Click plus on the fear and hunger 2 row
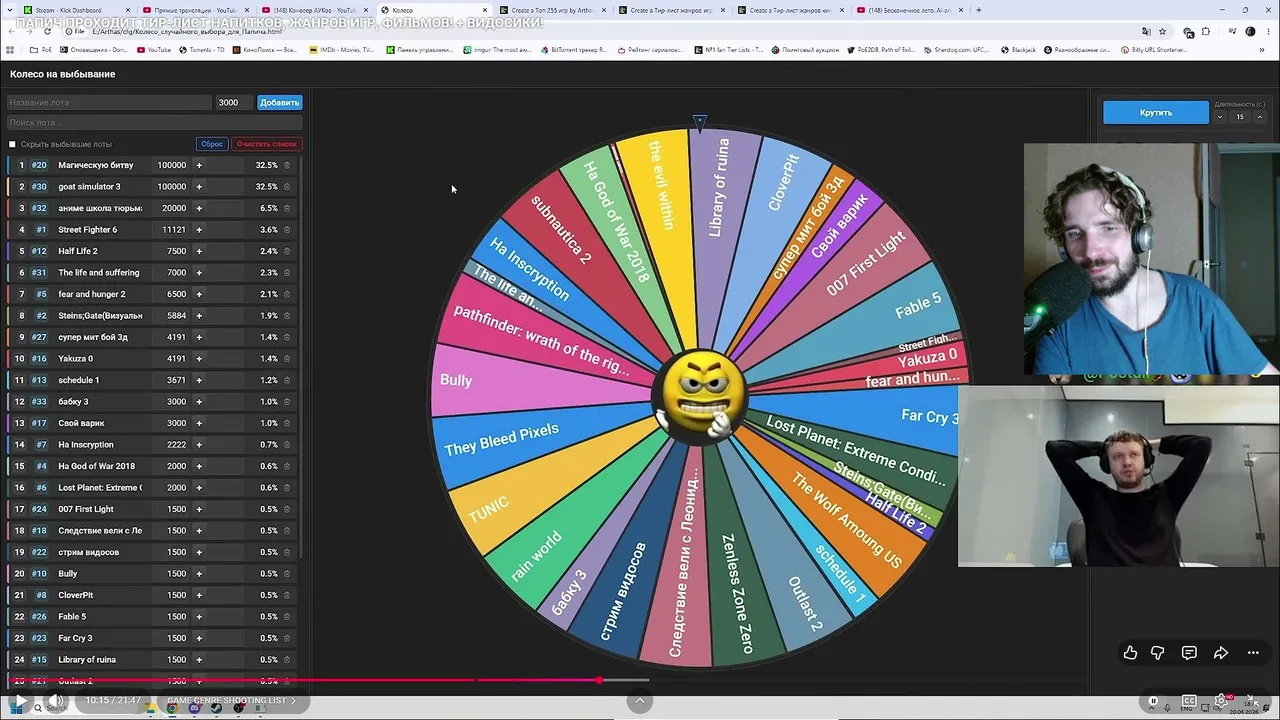This screenshot has height=720, width=1280. click(199, 294)
